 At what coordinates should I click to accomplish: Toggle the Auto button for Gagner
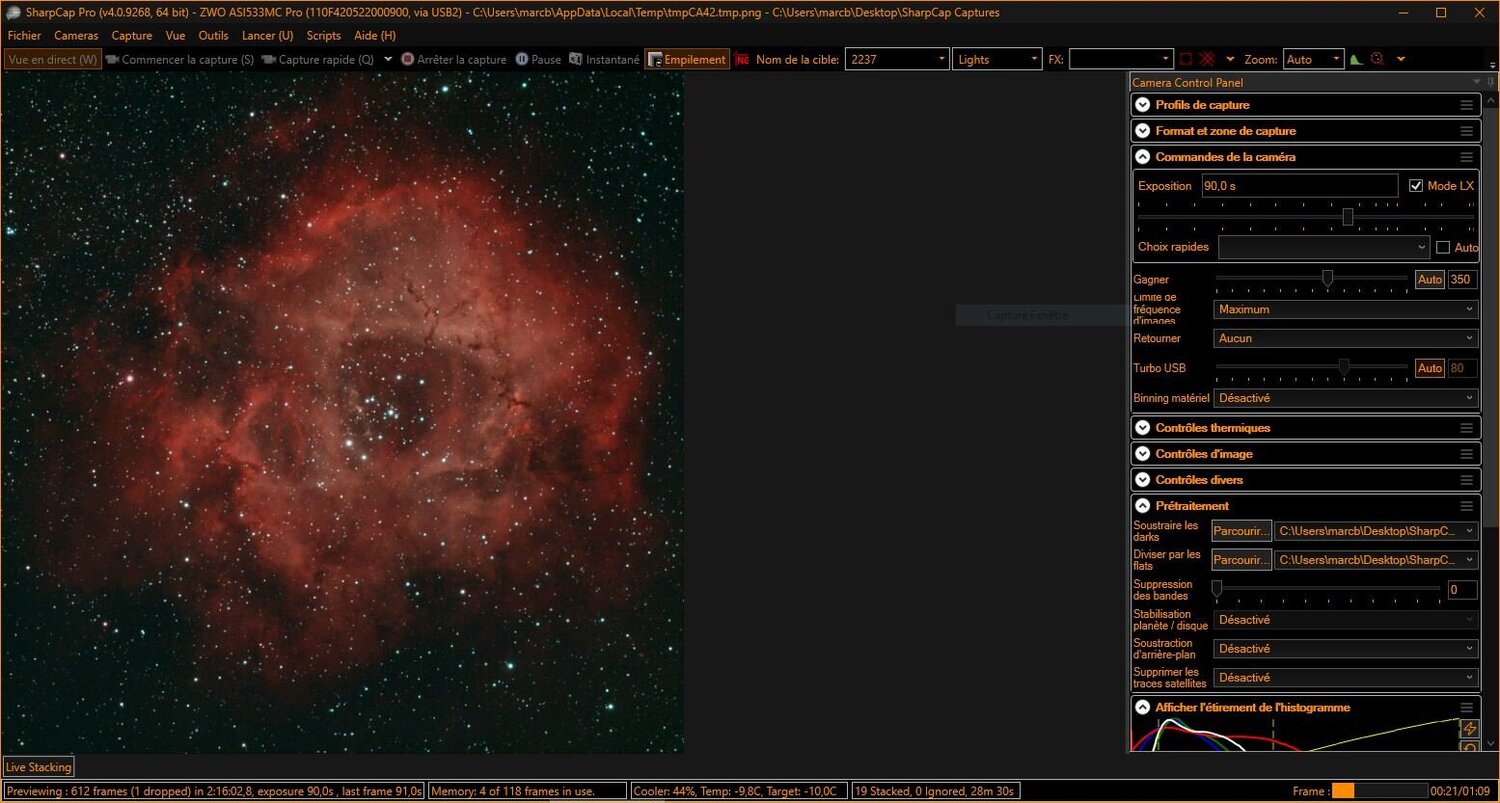pos(1430,280)
